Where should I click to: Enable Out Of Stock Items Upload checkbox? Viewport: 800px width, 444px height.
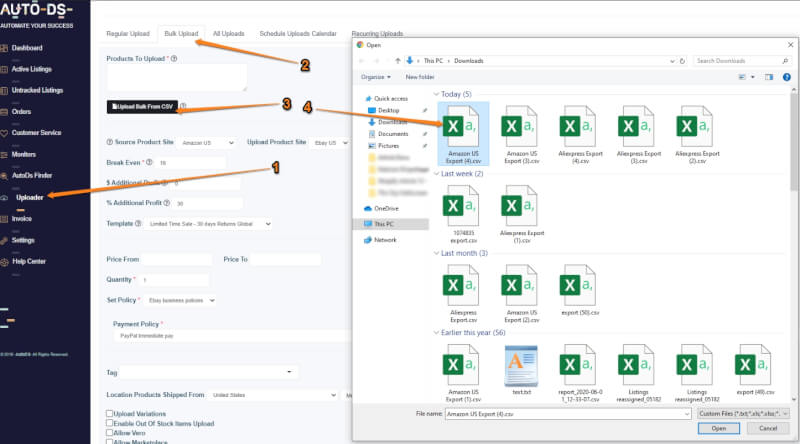coord(109,423)
